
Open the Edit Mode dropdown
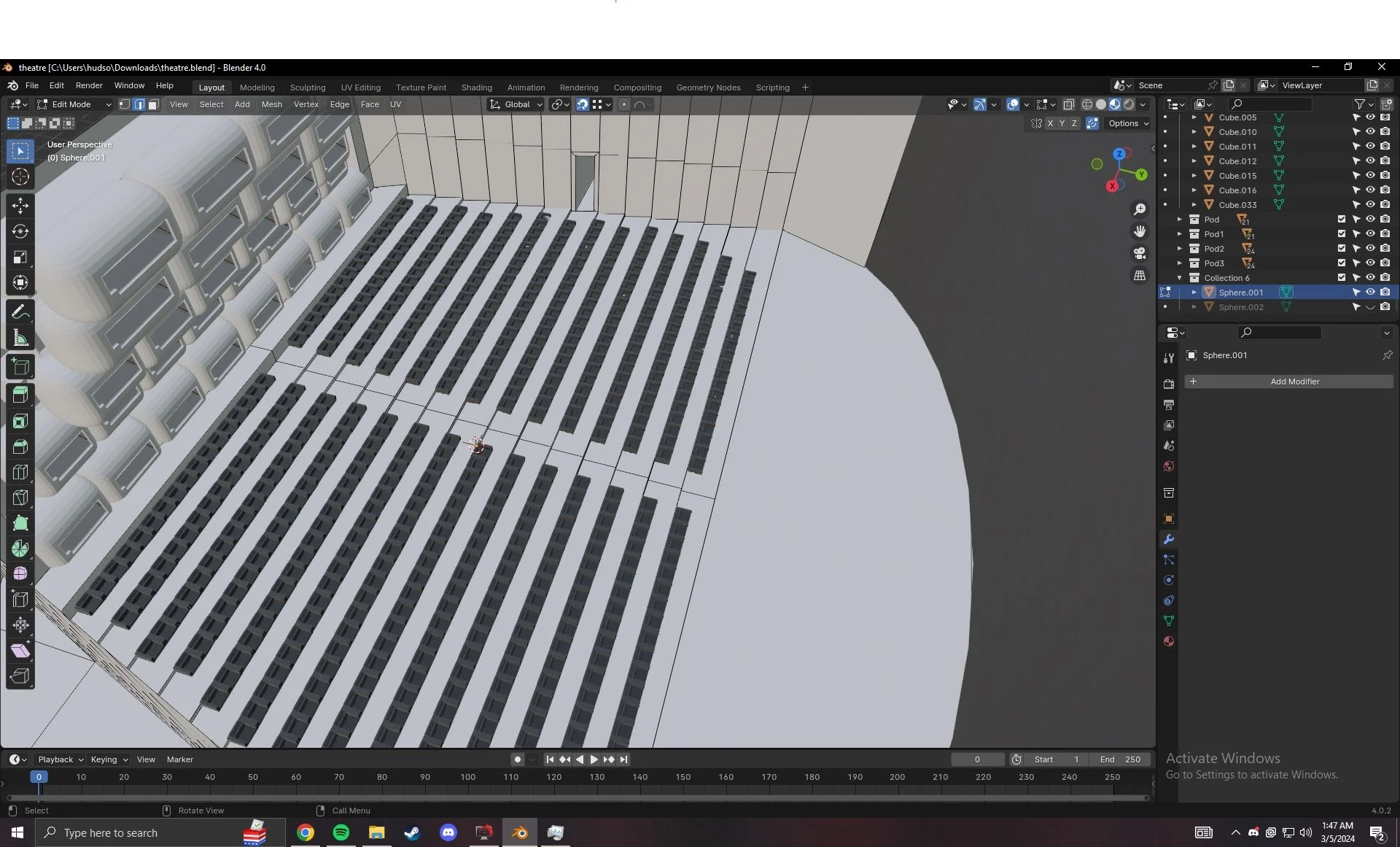(74, 104)
